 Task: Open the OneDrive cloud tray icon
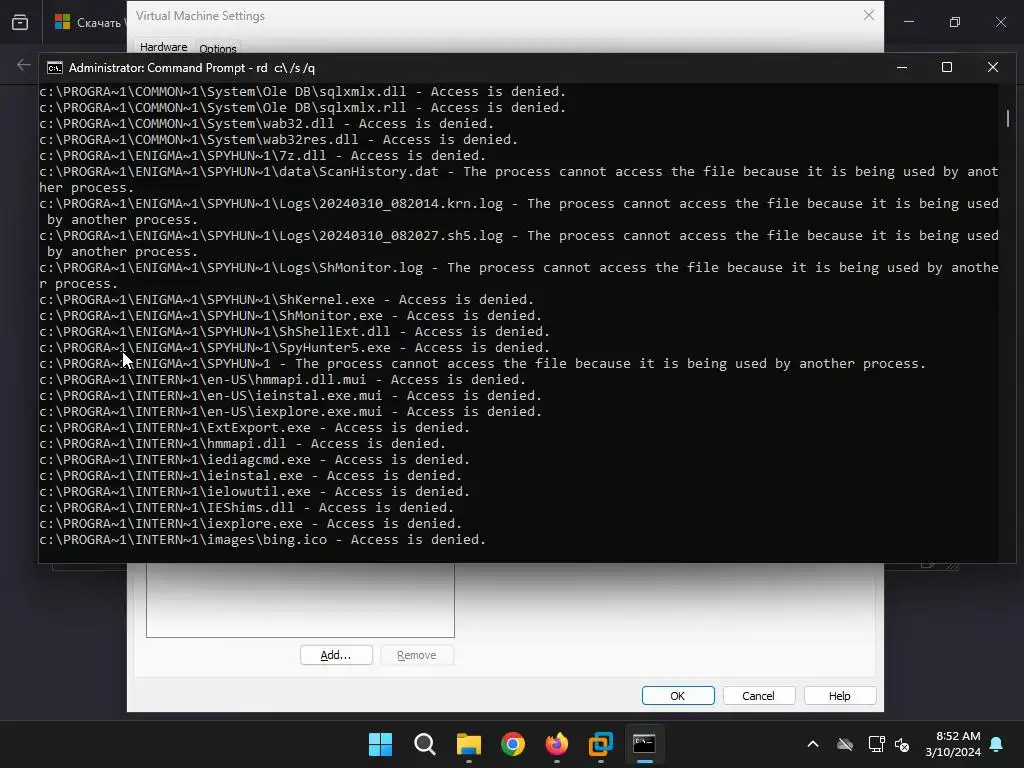tap(845, 744)
